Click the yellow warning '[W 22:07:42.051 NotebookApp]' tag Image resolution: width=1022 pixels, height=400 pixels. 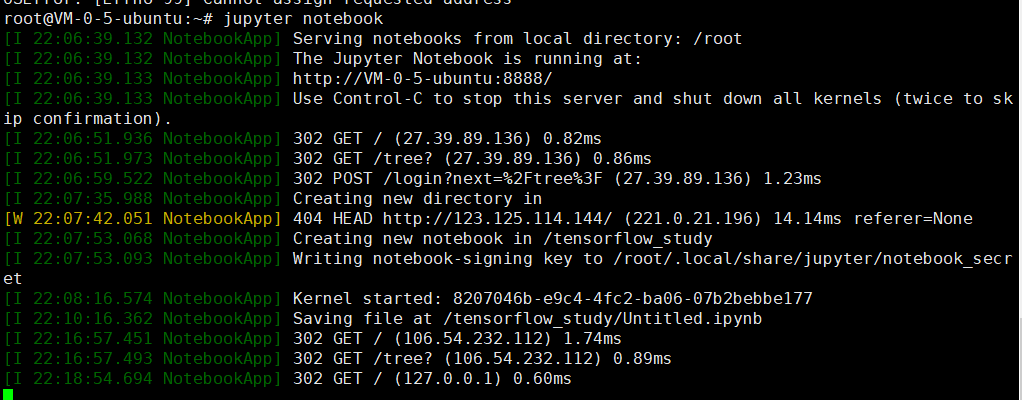(143, 219)
